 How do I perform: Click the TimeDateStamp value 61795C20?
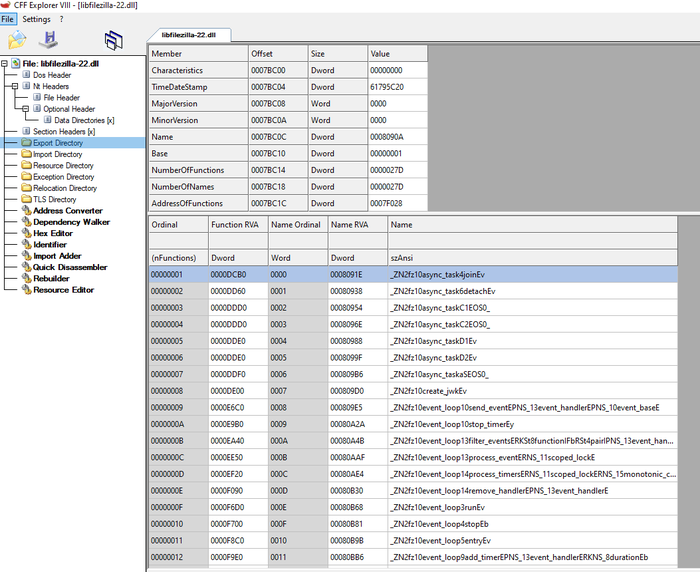pos(397,87)
